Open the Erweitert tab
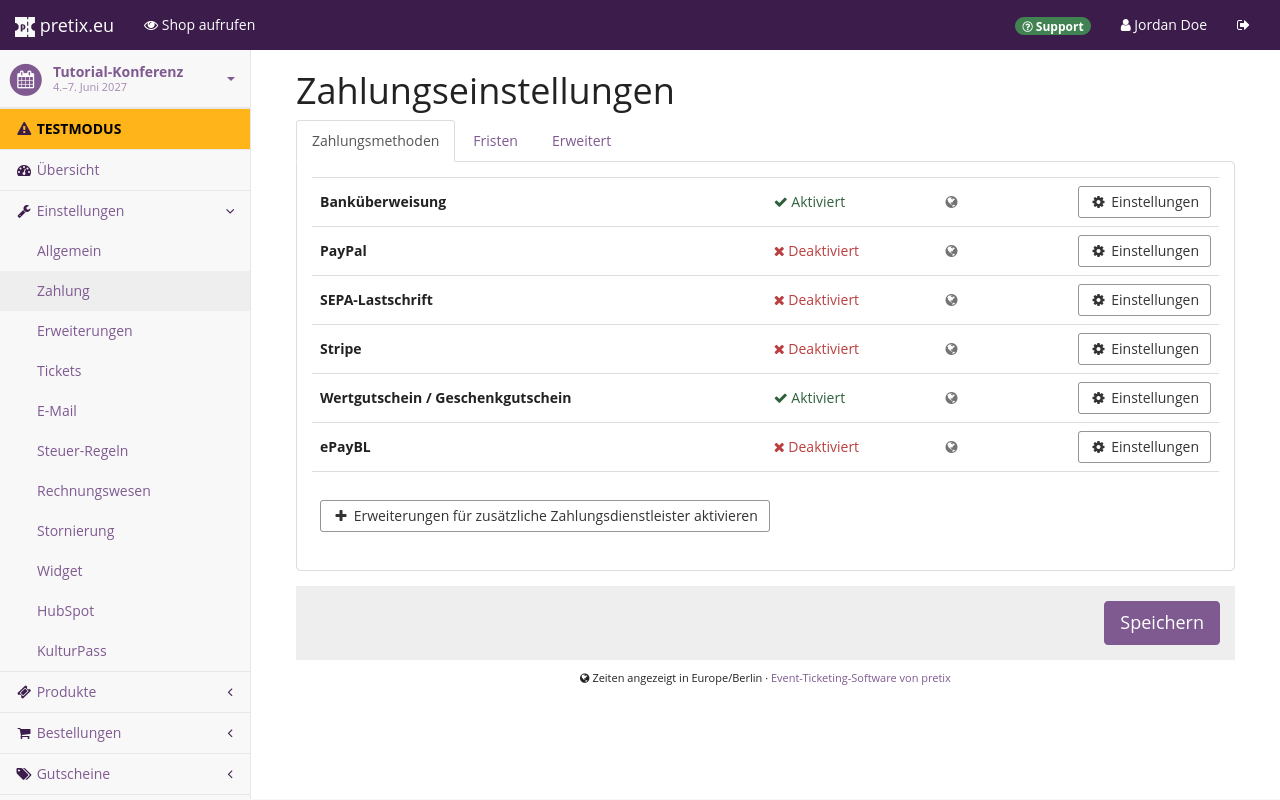Image resolution: width=1280 pixels, height=800 pixels. 581,140
